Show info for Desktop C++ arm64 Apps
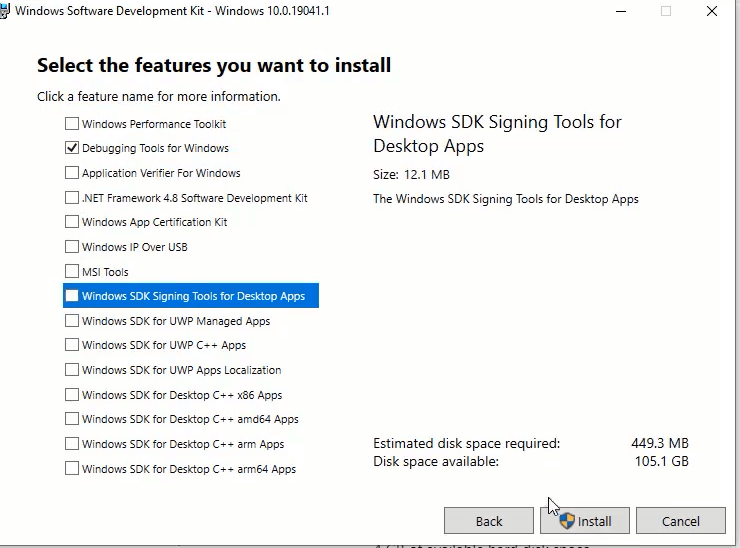Screen dimensions: 740x548 click(189, 469)
